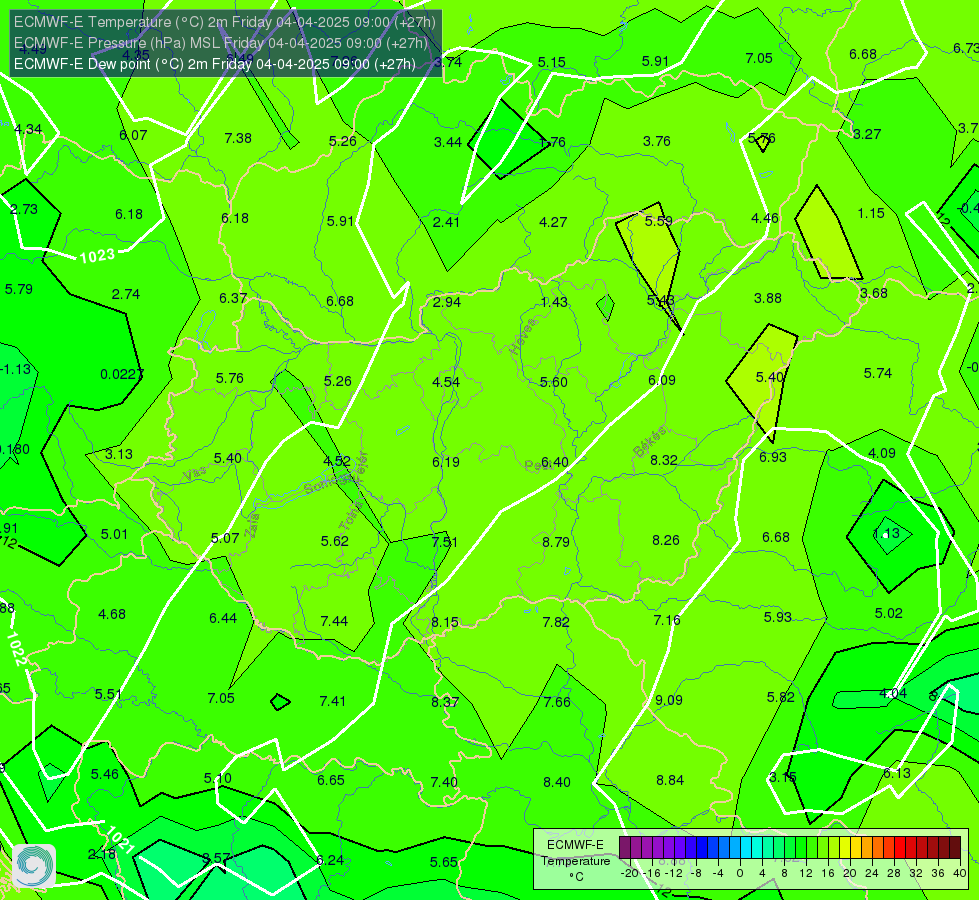Screen dimensions: 979x900
Task: Click the 6.19 grid value
Action: coord(446,462)
